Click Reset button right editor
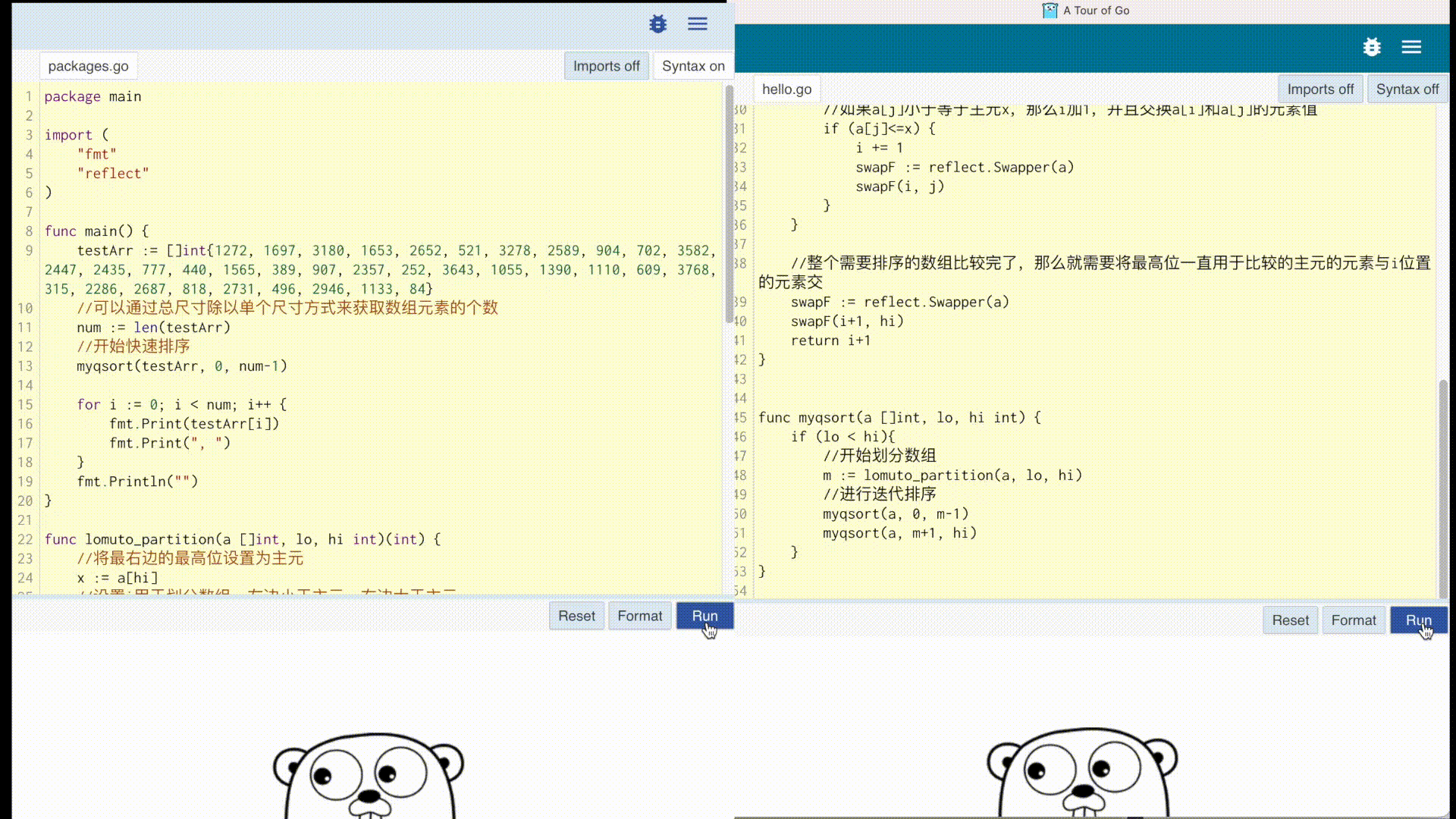The image size is (1456, 819). (x=1290, y=620)
